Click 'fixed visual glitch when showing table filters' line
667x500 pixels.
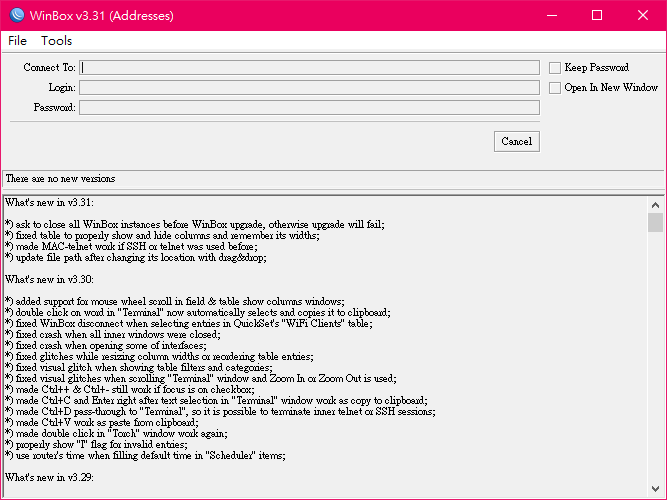(139, 367)
